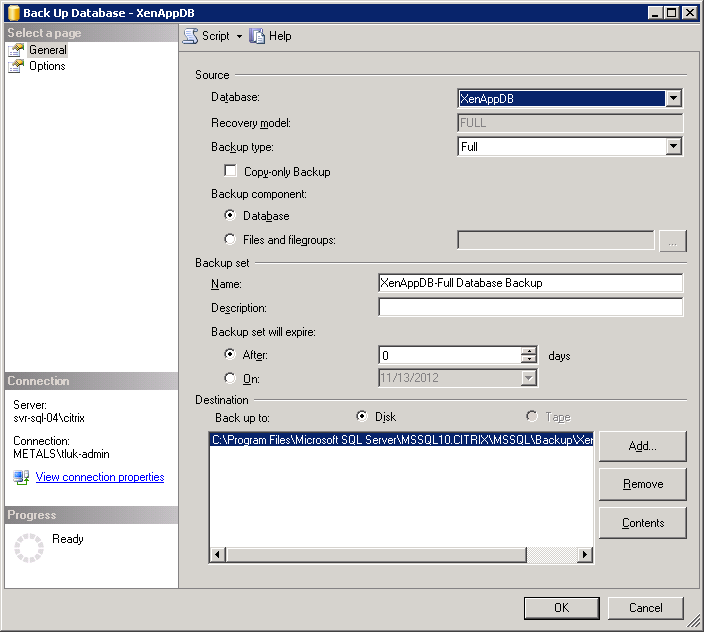The height and width of the screenshot is (632, 704).
Task: Click the server name svr-sql-04\citrix
Action: (x=49, y=418)
